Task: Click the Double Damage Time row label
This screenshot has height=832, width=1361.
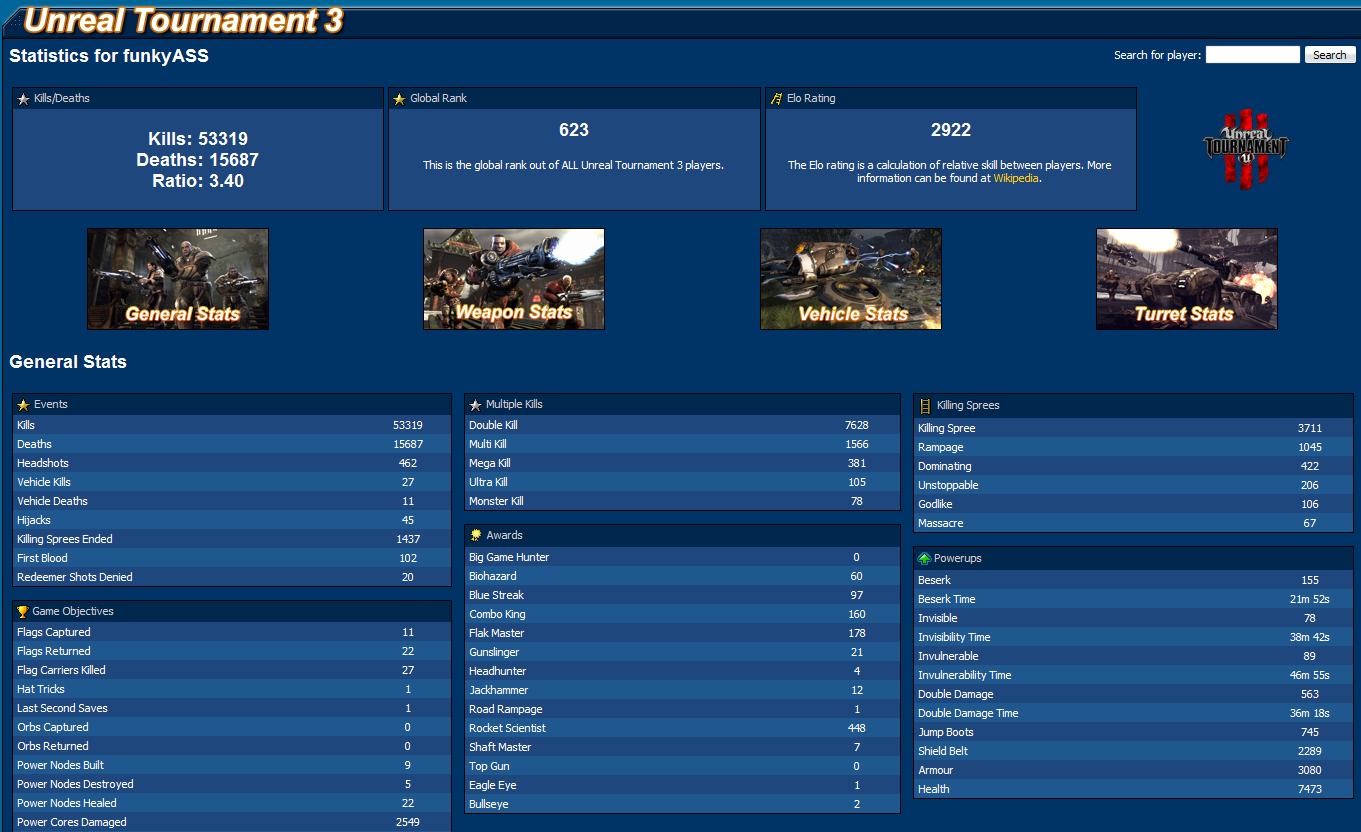Action: pos(968,713)
